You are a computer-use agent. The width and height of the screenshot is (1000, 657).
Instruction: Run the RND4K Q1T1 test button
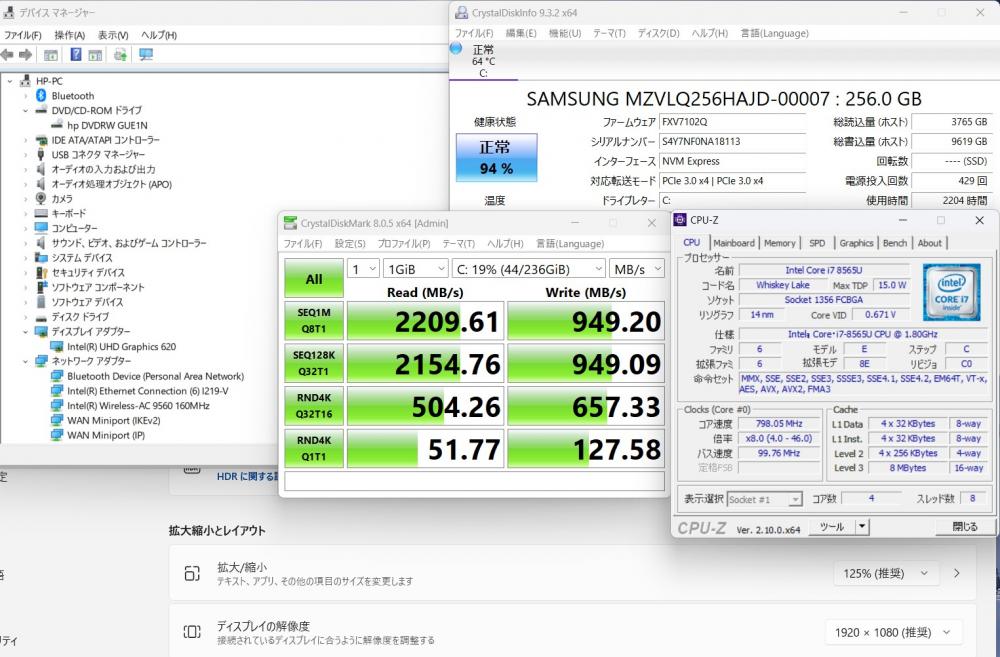pos(314,448)
